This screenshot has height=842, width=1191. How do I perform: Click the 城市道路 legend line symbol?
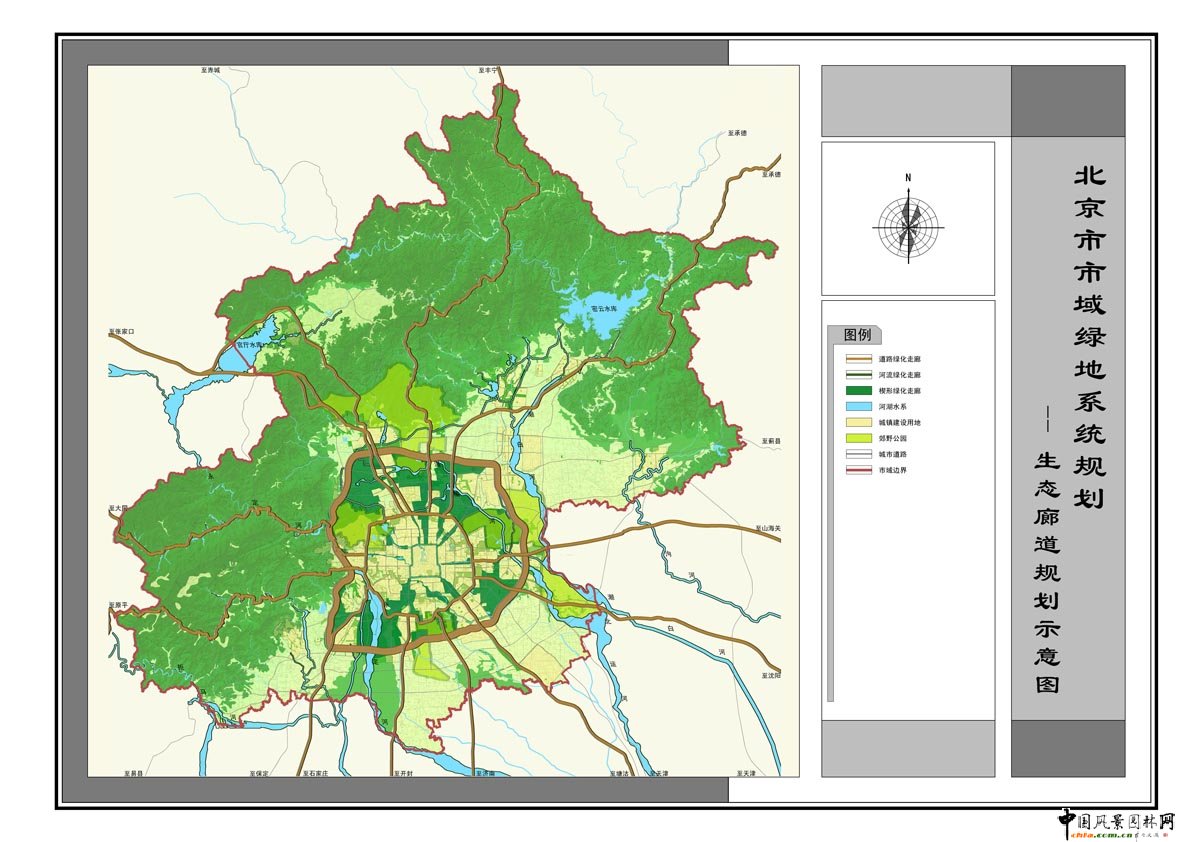(x=859, y=454)
